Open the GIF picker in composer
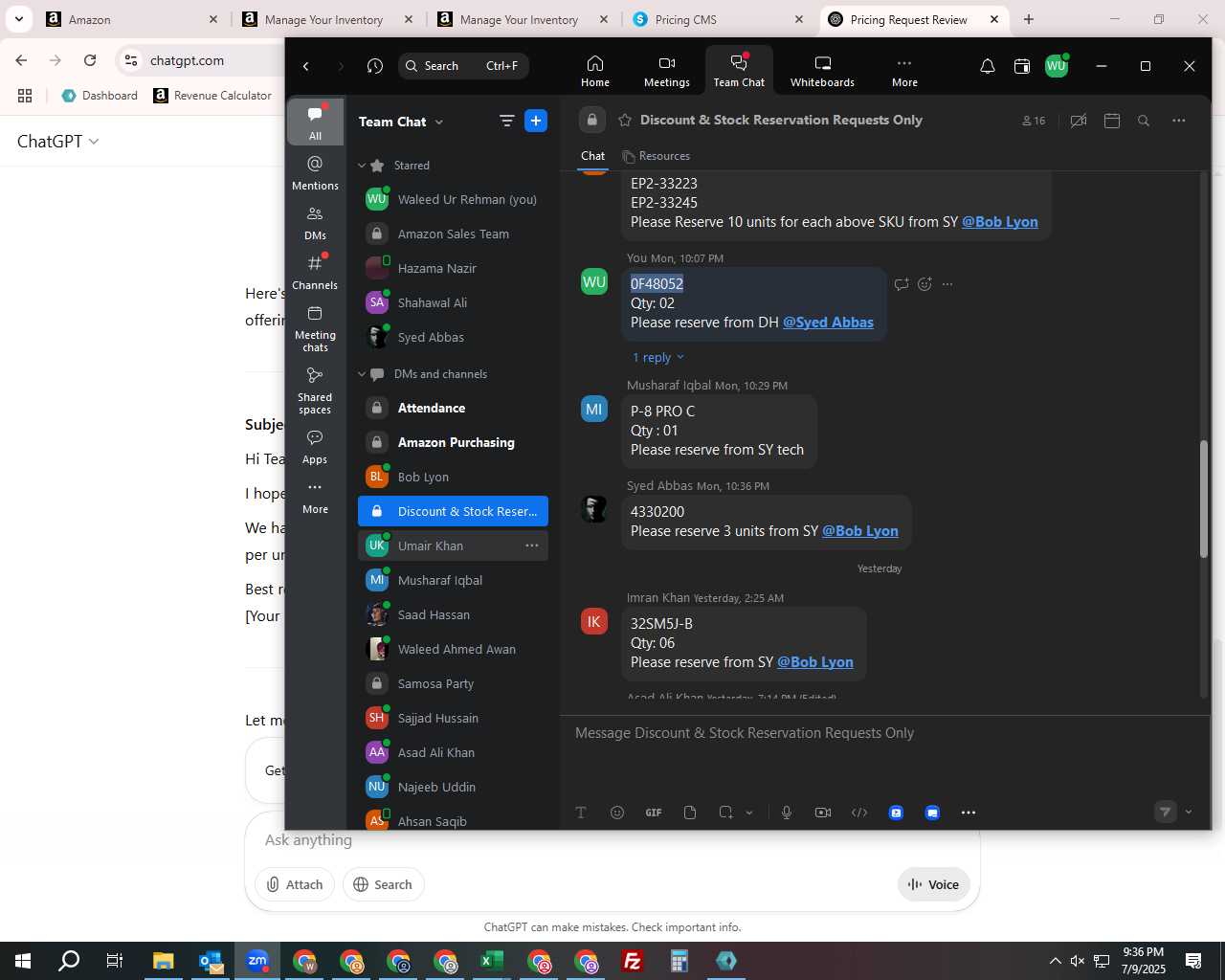1225x980 pixels. 654,813
